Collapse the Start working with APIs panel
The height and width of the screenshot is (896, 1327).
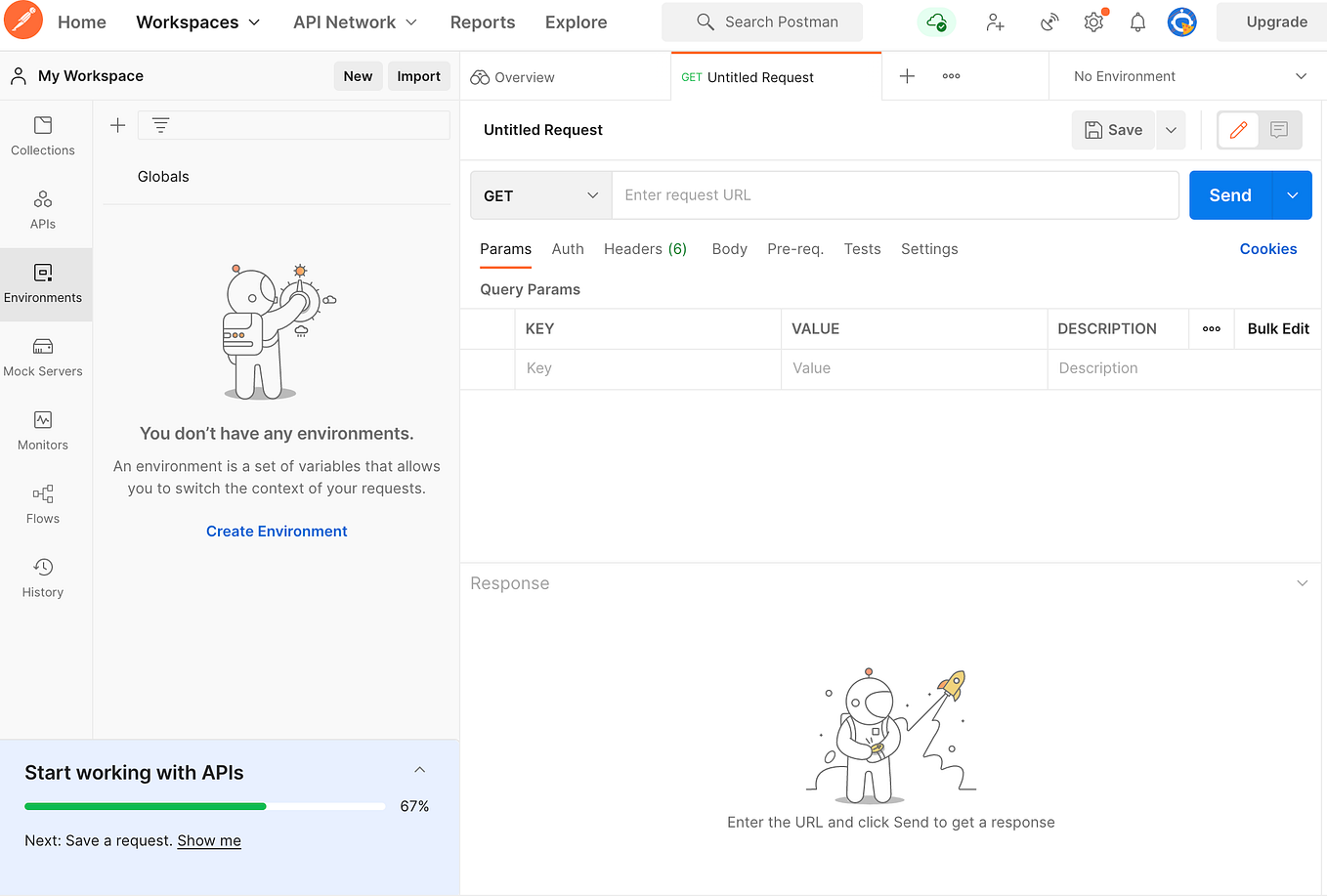tap(419, 769)
